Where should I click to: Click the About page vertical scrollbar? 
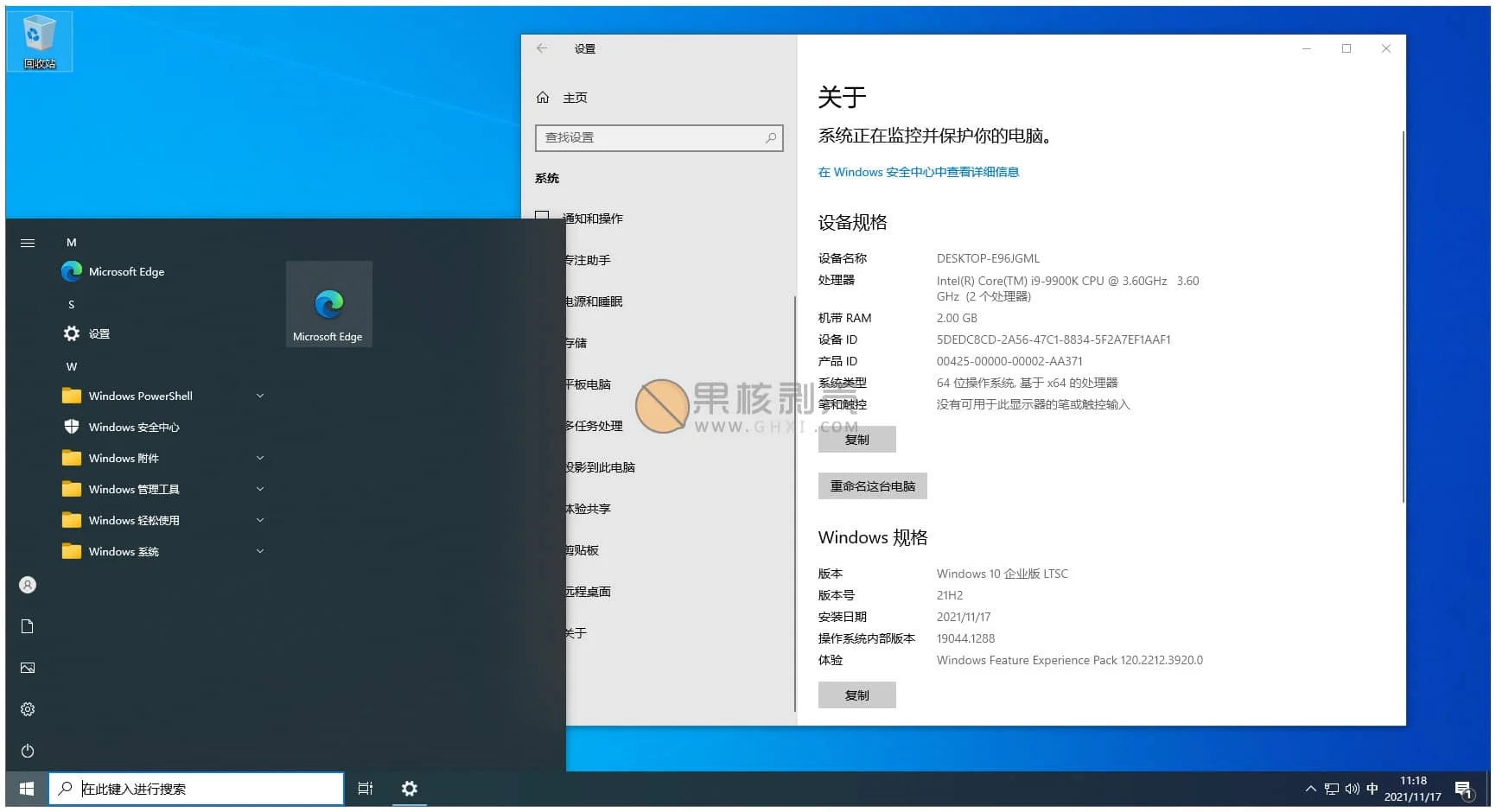pos(1403,316)
